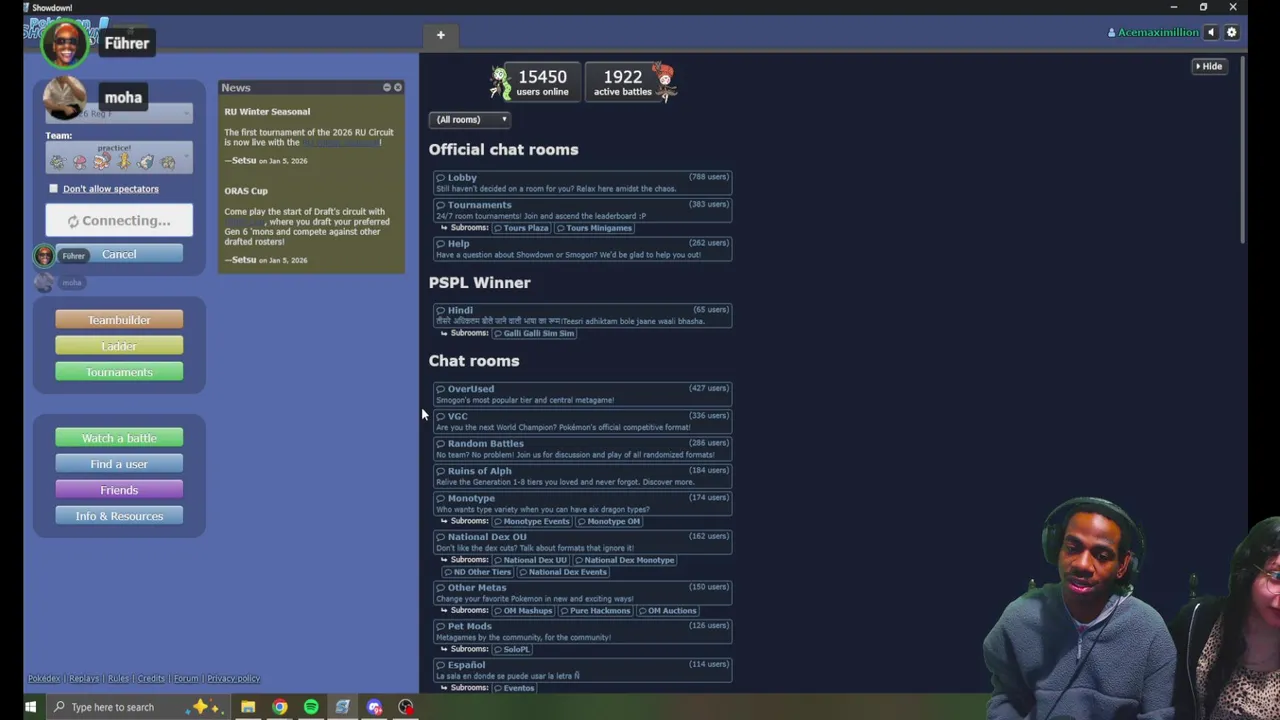Image resolution: width=1280 pixels, height=720 pixels.
Task: Open the sound volume speaker icon
Action: (x=1211, y=32)
